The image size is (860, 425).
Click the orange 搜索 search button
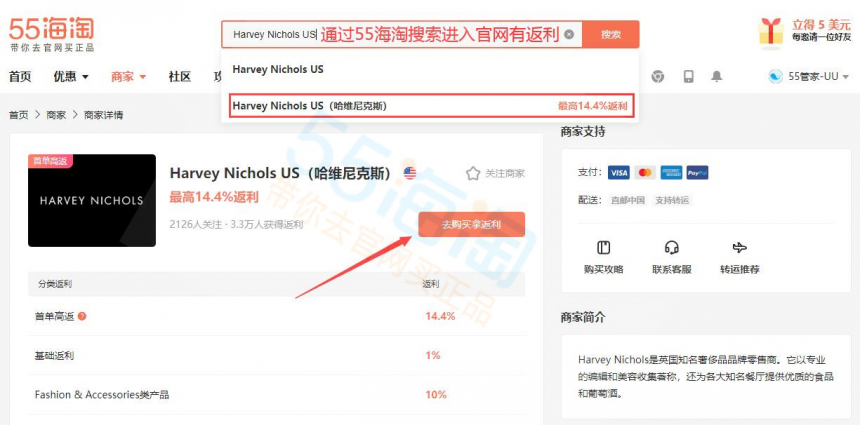(610, 35)
